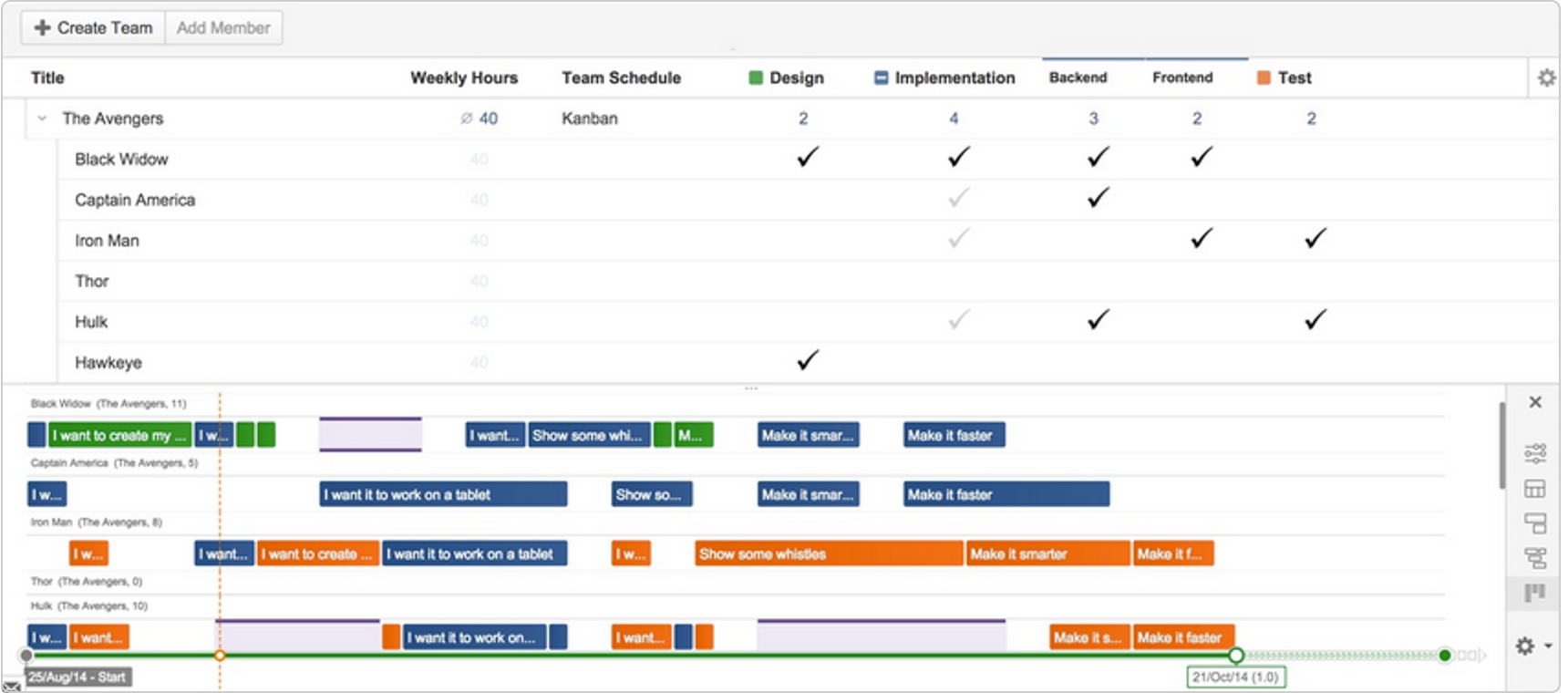Open Captain America's 'I want it to work on a tablet' bar
The height and width of the screenshot is (693, 1568).
[443, 494]
